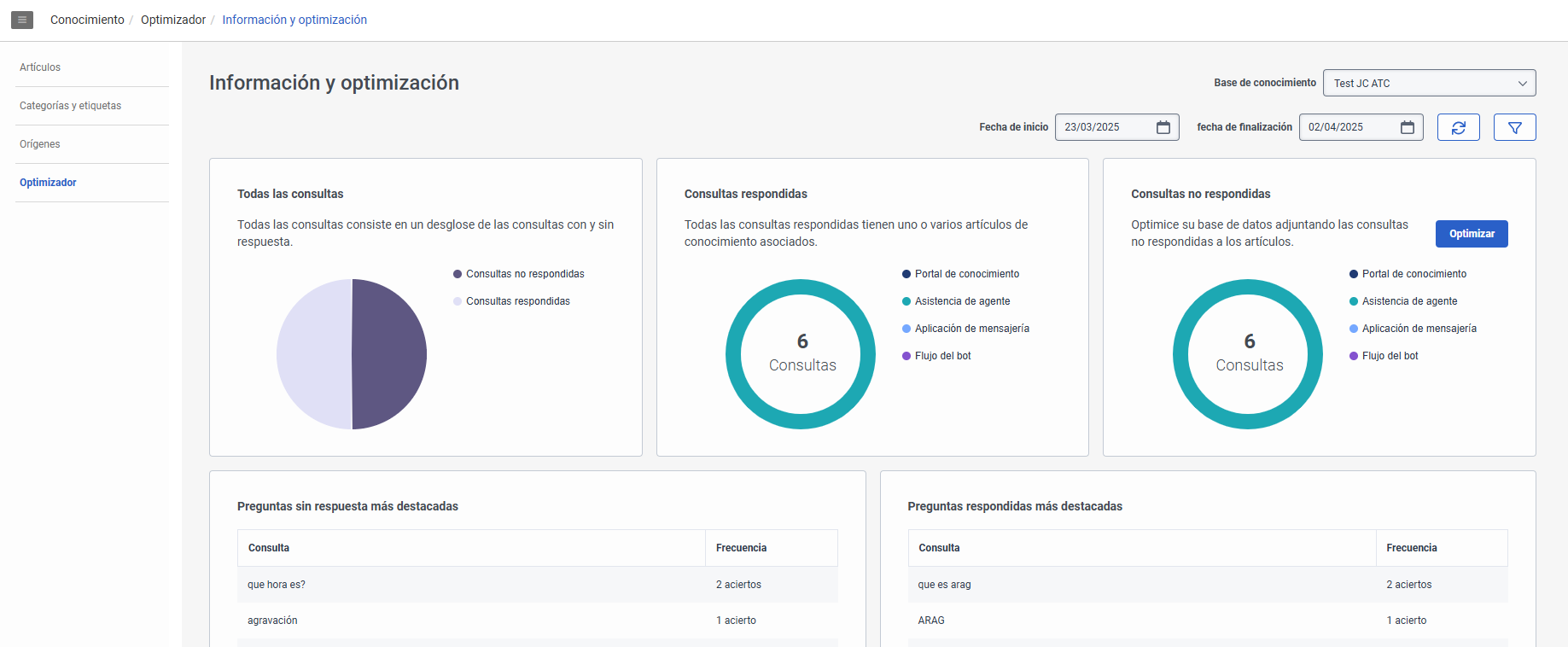The width and height of the screenshot is (1568, 647).
Task: Toggle Portal de conocimiento in Consultas respondidas legend
Action: [961, 274]
